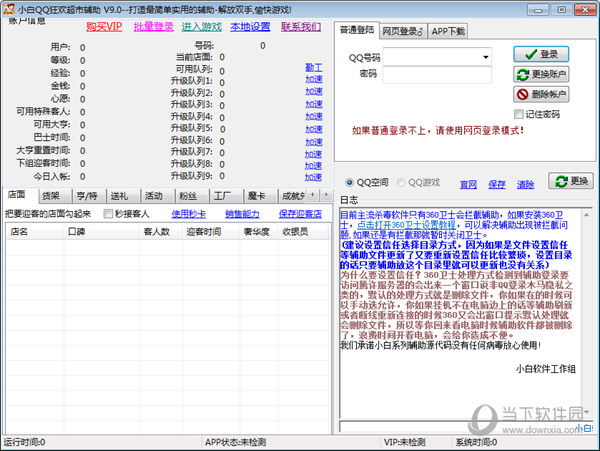Image resolution: width=600 pixels, height=451 pixels.
Task: Open the 官网 link
Action: pos(468,185)
